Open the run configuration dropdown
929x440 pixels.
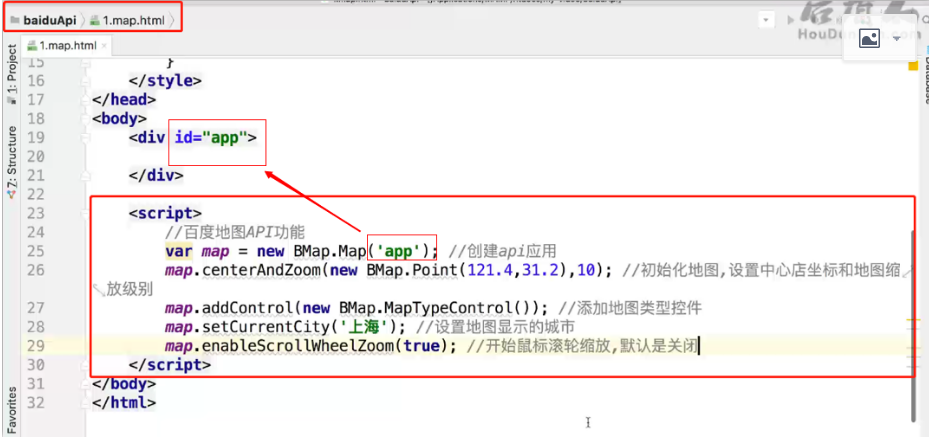pos(767,21)
